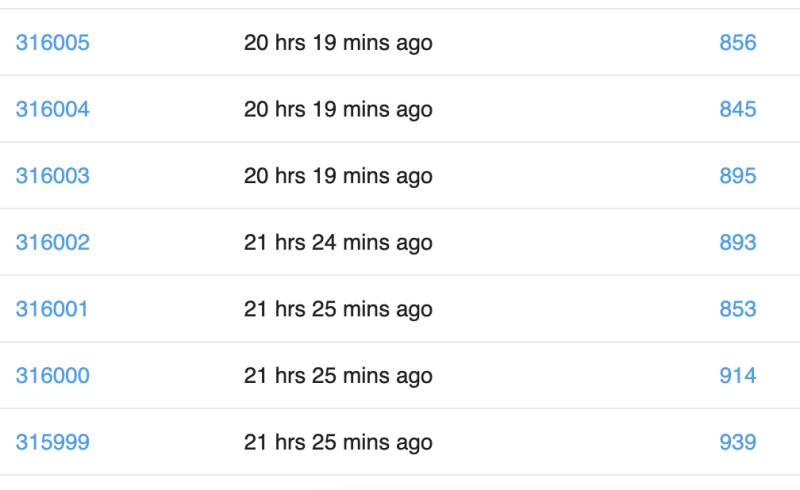Open block 316005 link

tap(53, 42)
